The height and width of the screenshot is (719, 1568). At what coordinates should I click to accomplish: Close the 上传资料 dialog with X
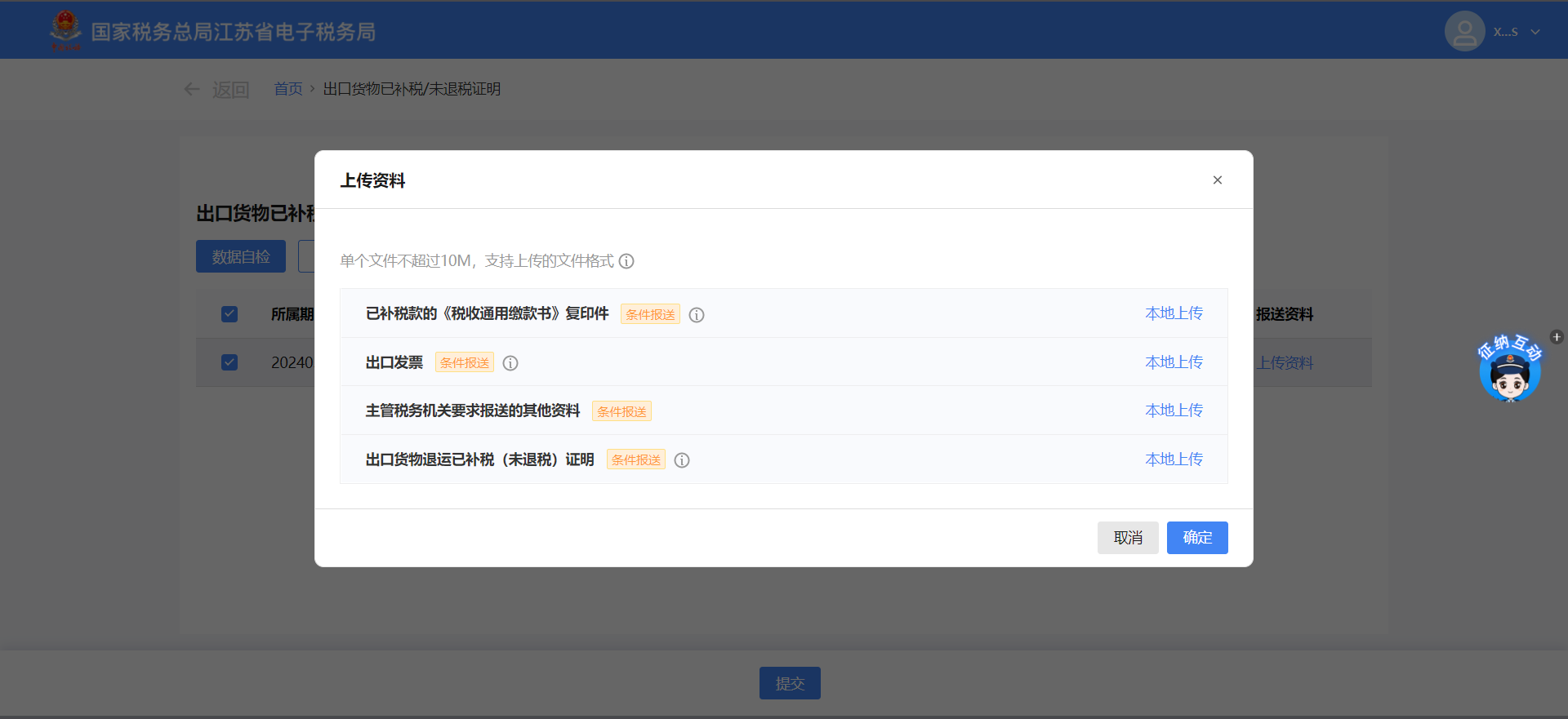(1217, 180)
